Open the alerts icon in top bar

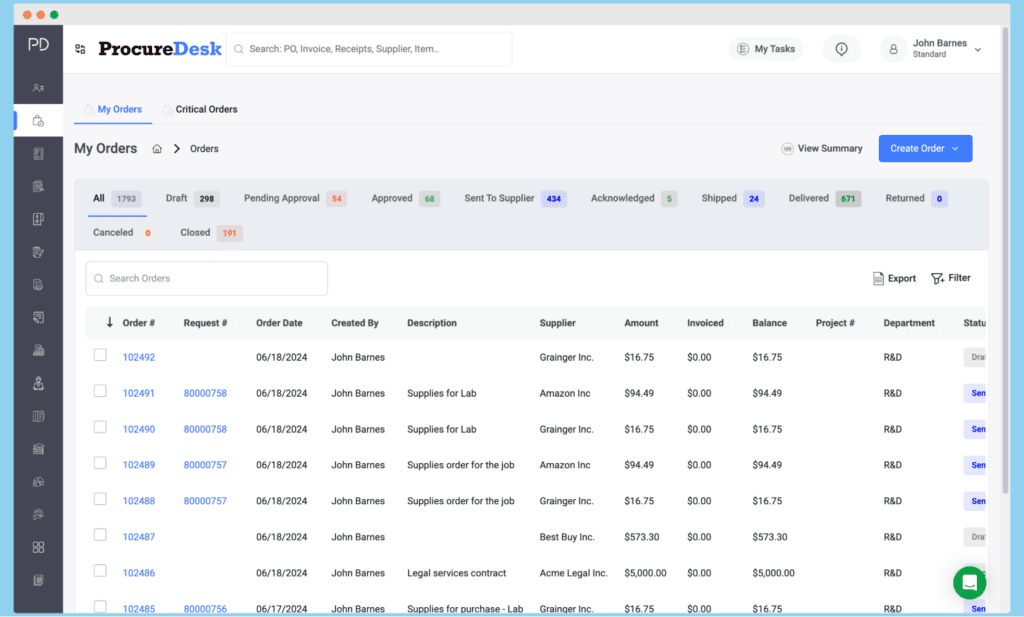[x=841, y=49]
